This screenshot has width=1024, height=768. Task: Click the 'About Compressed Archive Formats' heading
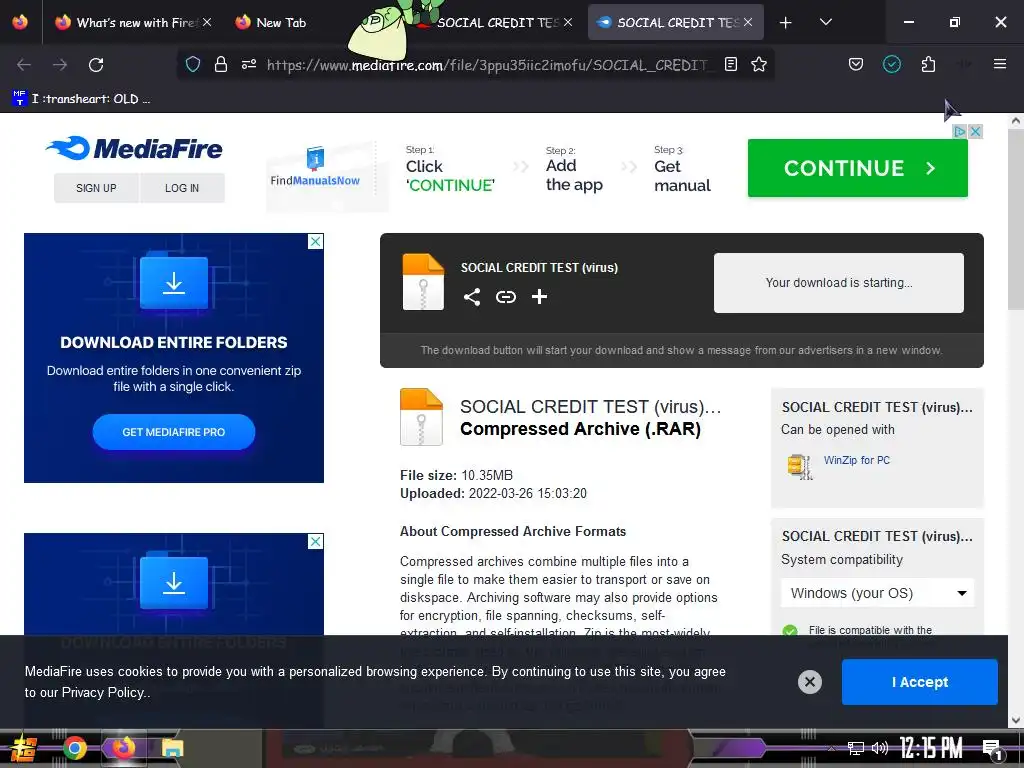513,532
